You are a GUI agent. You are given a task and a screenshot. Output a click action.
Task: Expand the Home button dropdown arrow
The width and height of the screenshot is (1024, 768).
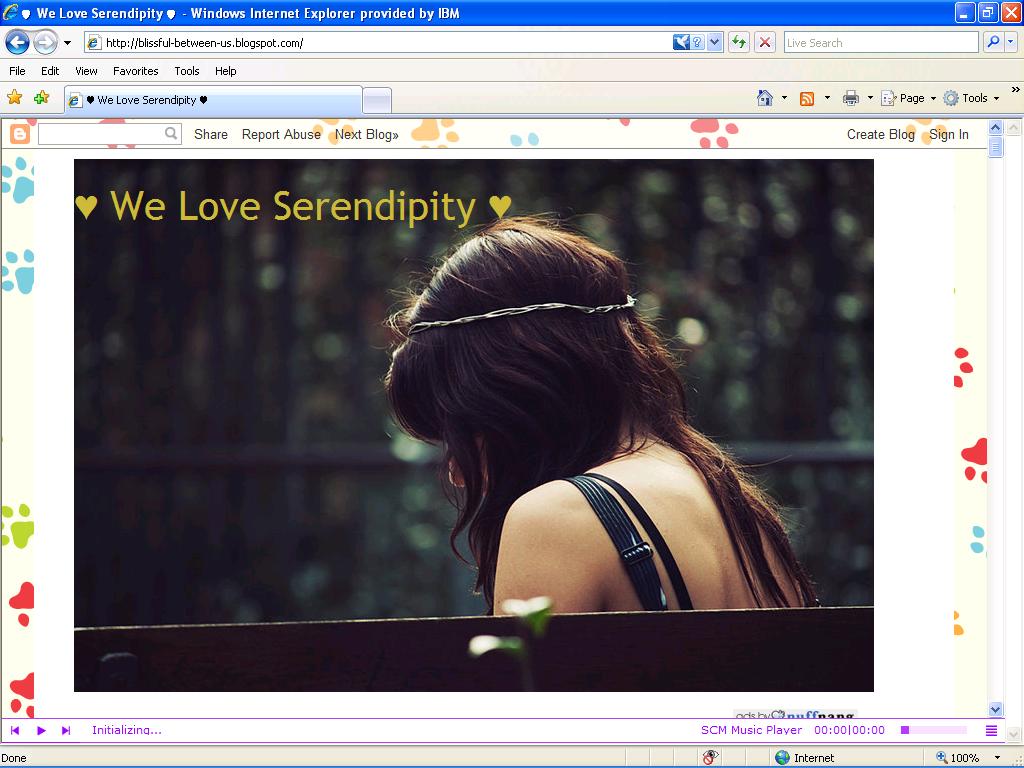(784, 99)
